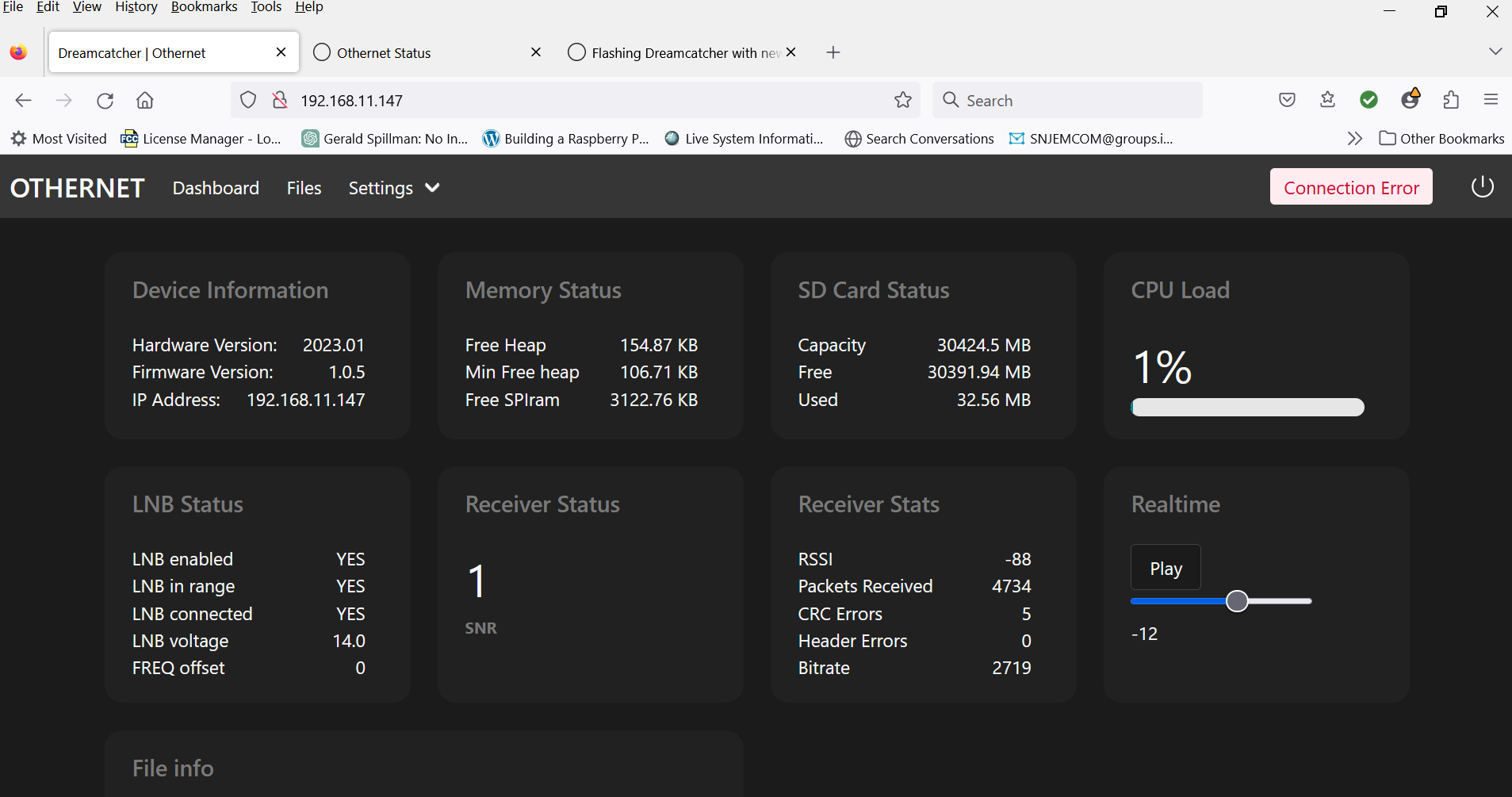Click the SNR value 1
Viewport: 1512px width, 797px height.
point(477,581)
